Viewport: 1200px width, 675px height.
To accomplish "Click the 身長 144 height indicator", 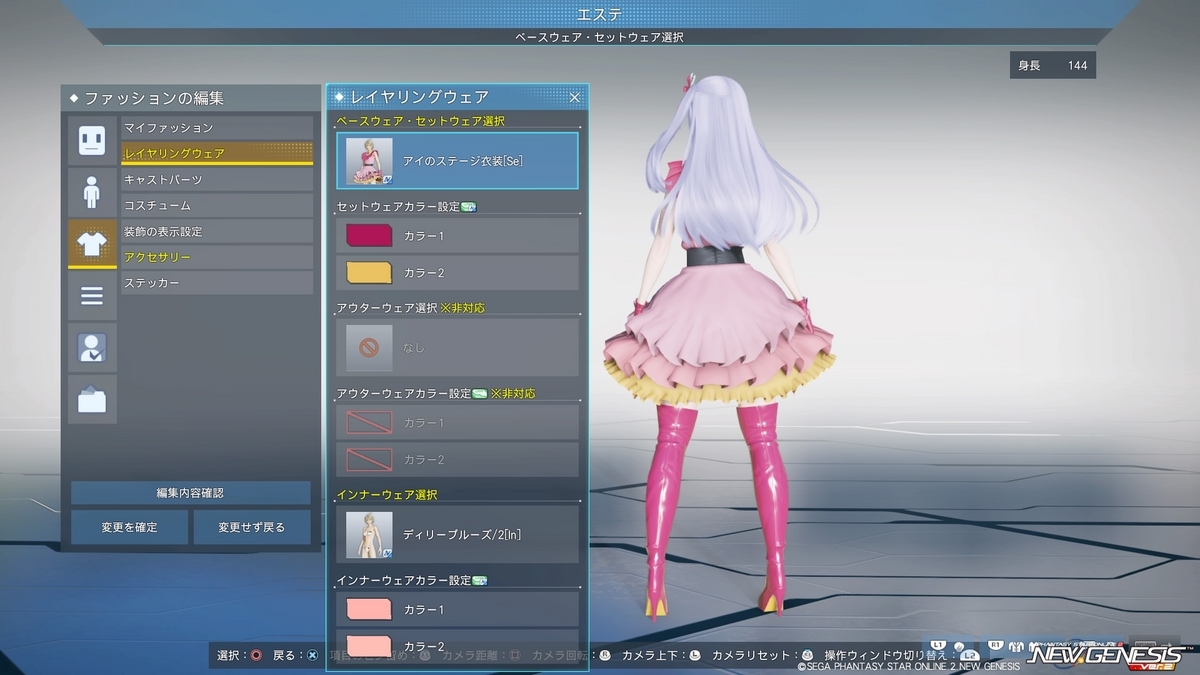I will click(1052, 66).
